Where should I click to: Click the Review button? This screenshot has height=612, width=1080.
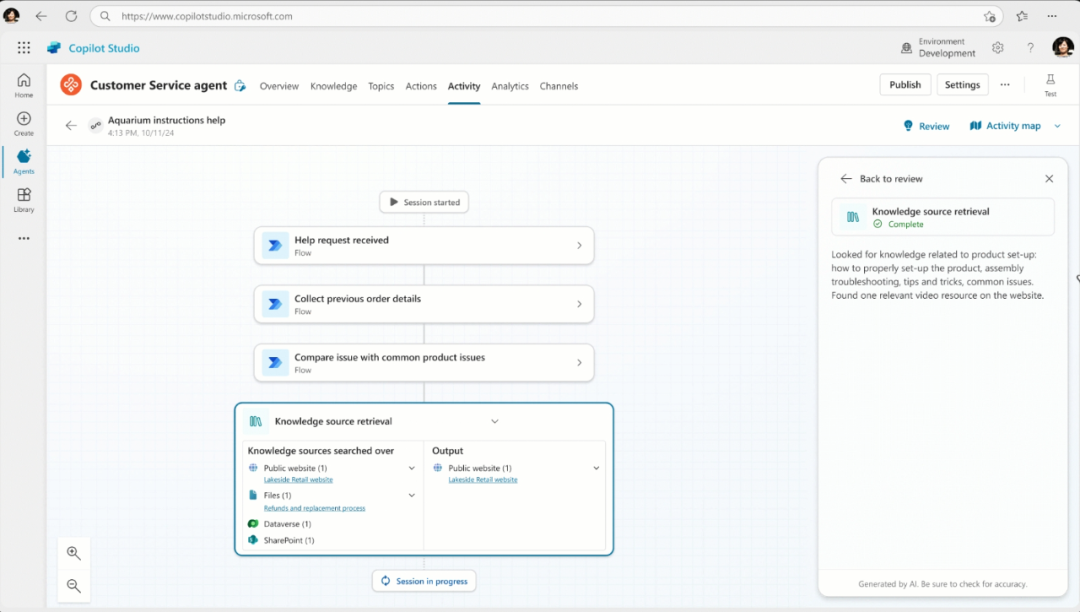(x=926, y=126)
